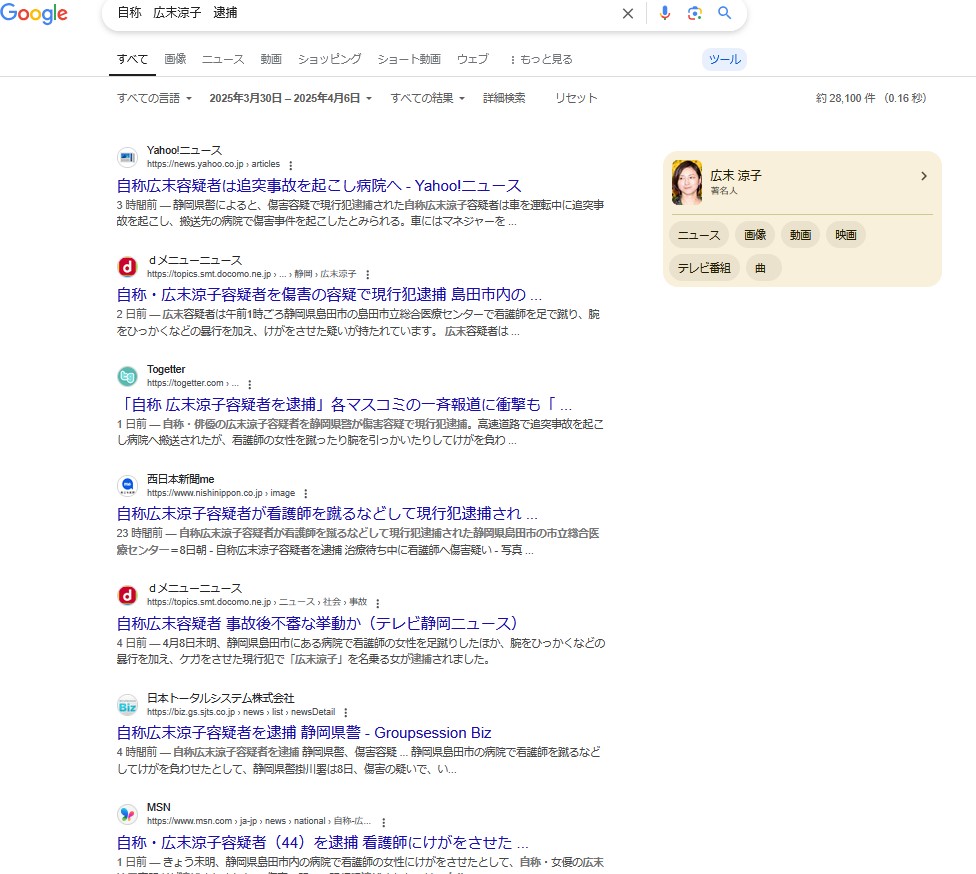Open the すべての結果 dropdown
Image resolution: width=976 pixels, height=874 pixels.
[428, 98]
